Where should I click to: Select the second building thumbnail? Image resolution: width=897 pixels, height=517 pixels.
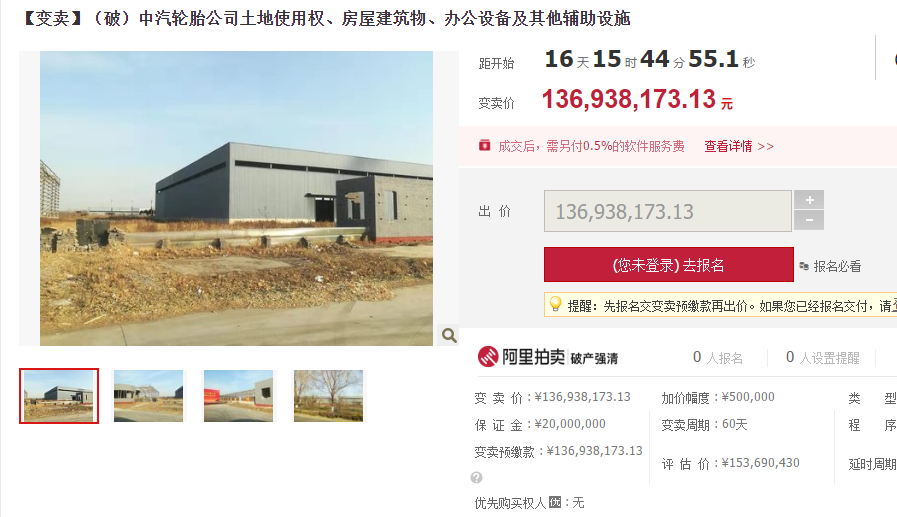(x=149, y=396)
